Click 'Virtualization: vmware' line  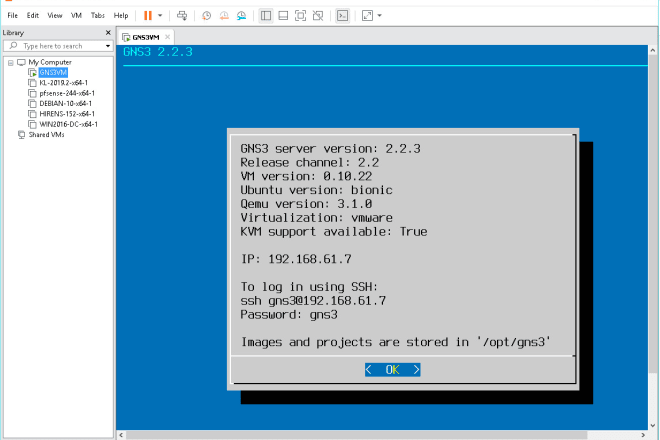coord(317,218)
